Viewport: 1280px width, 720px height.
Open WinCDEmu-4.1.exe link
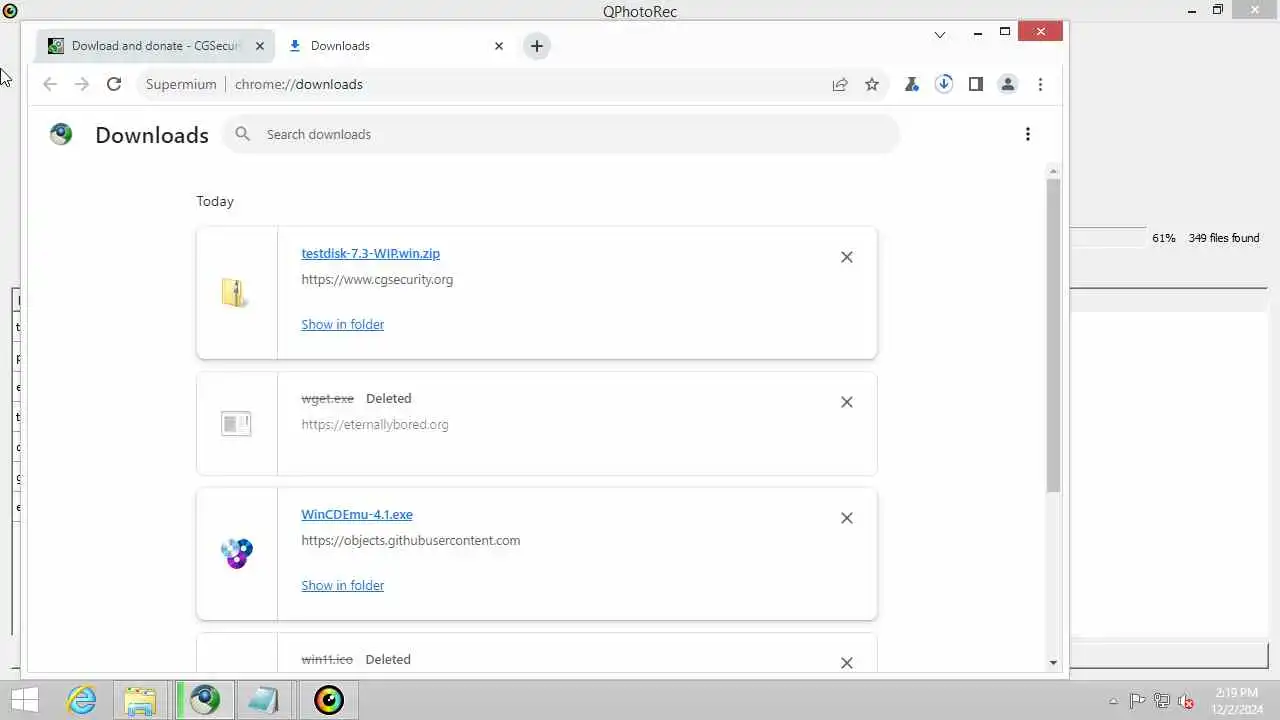click(x=357, y=515)
